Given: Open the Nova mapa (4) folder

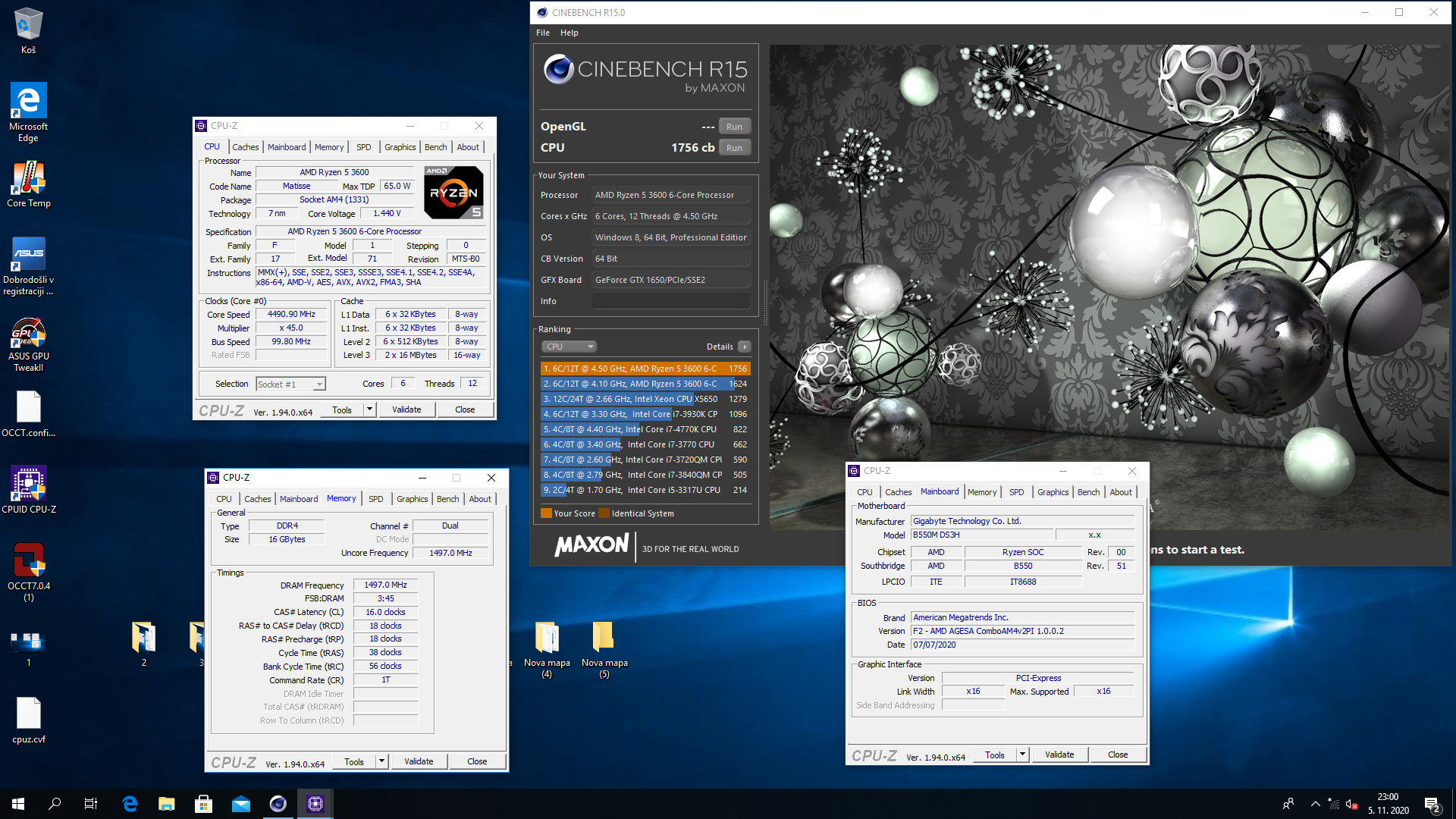Looking at the screenshot, I should 547,650.
